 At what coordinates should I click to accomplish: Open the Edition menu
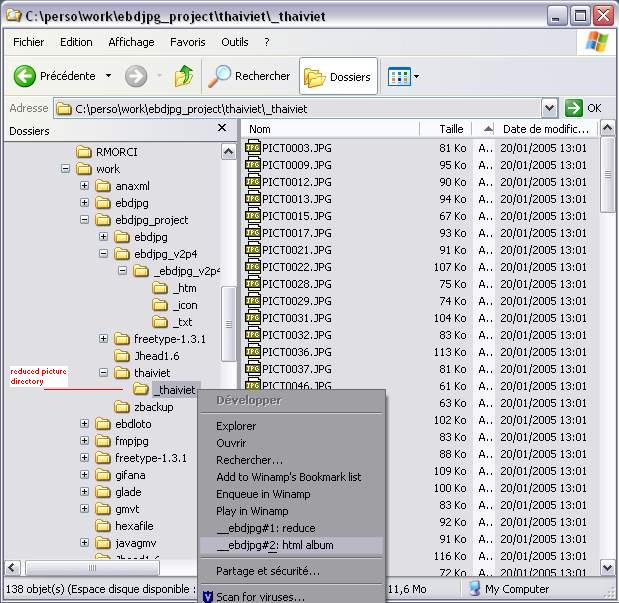point(76,42)
